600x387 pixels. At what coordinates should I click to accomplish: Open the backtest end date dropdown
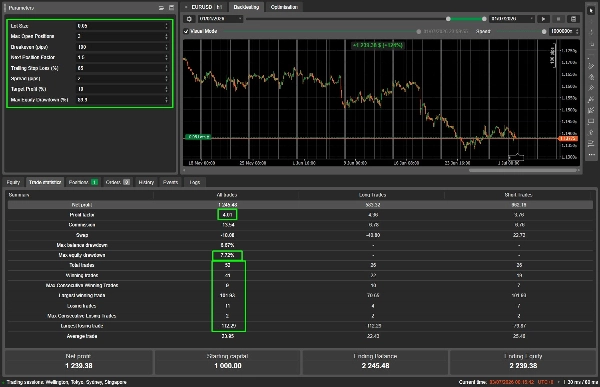(x=512, y=19)
